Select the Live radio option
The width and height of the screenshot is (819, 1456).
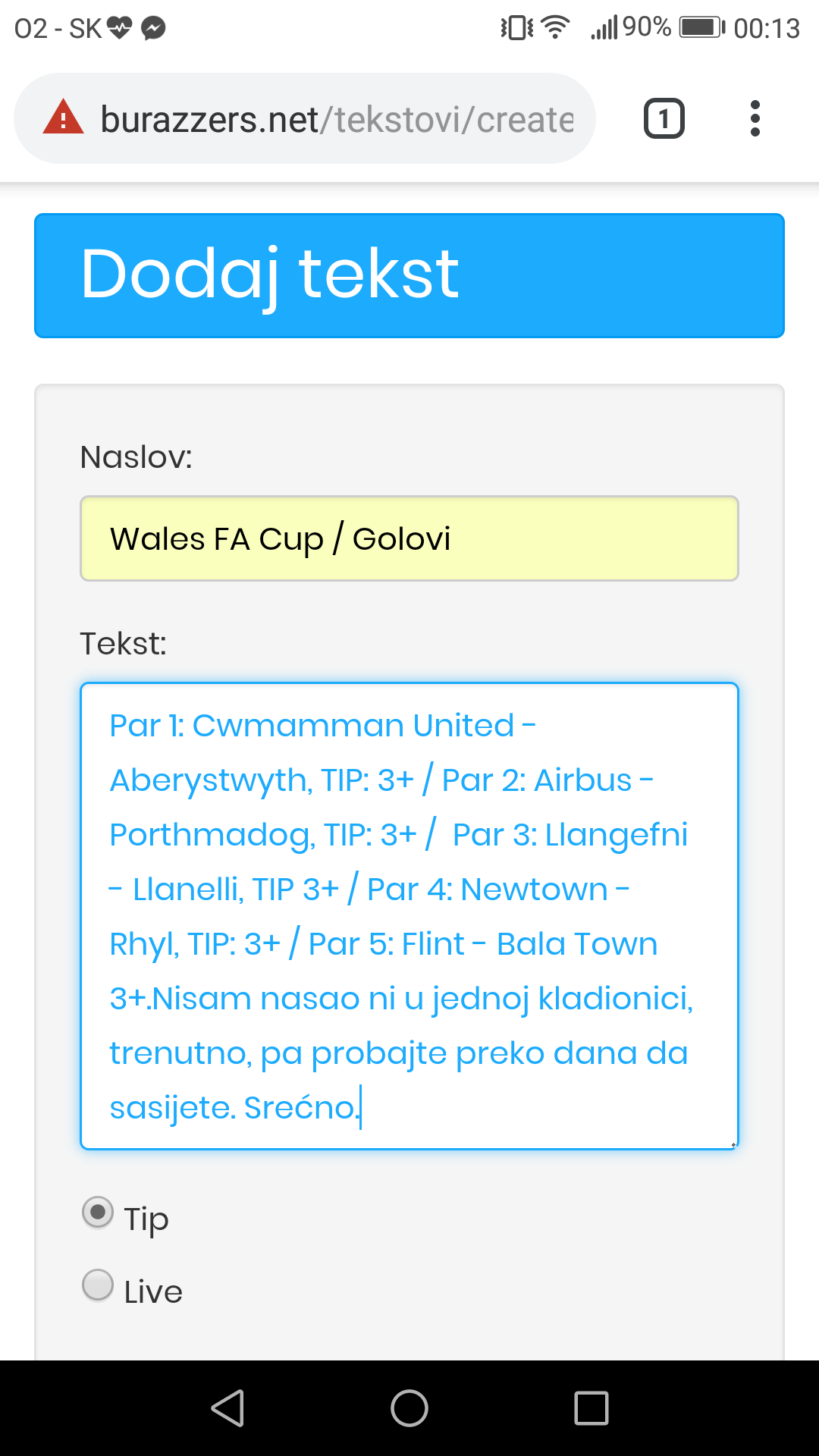pyautogui.click(x=98, y=1285)
